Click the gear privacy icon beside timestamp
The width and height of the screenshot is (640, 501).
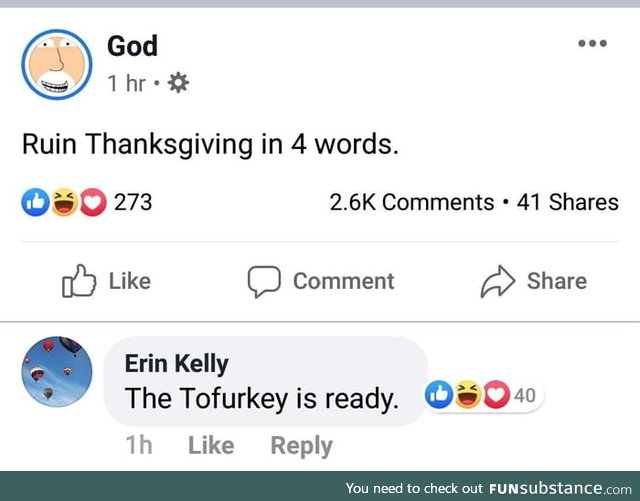point(180,84)
